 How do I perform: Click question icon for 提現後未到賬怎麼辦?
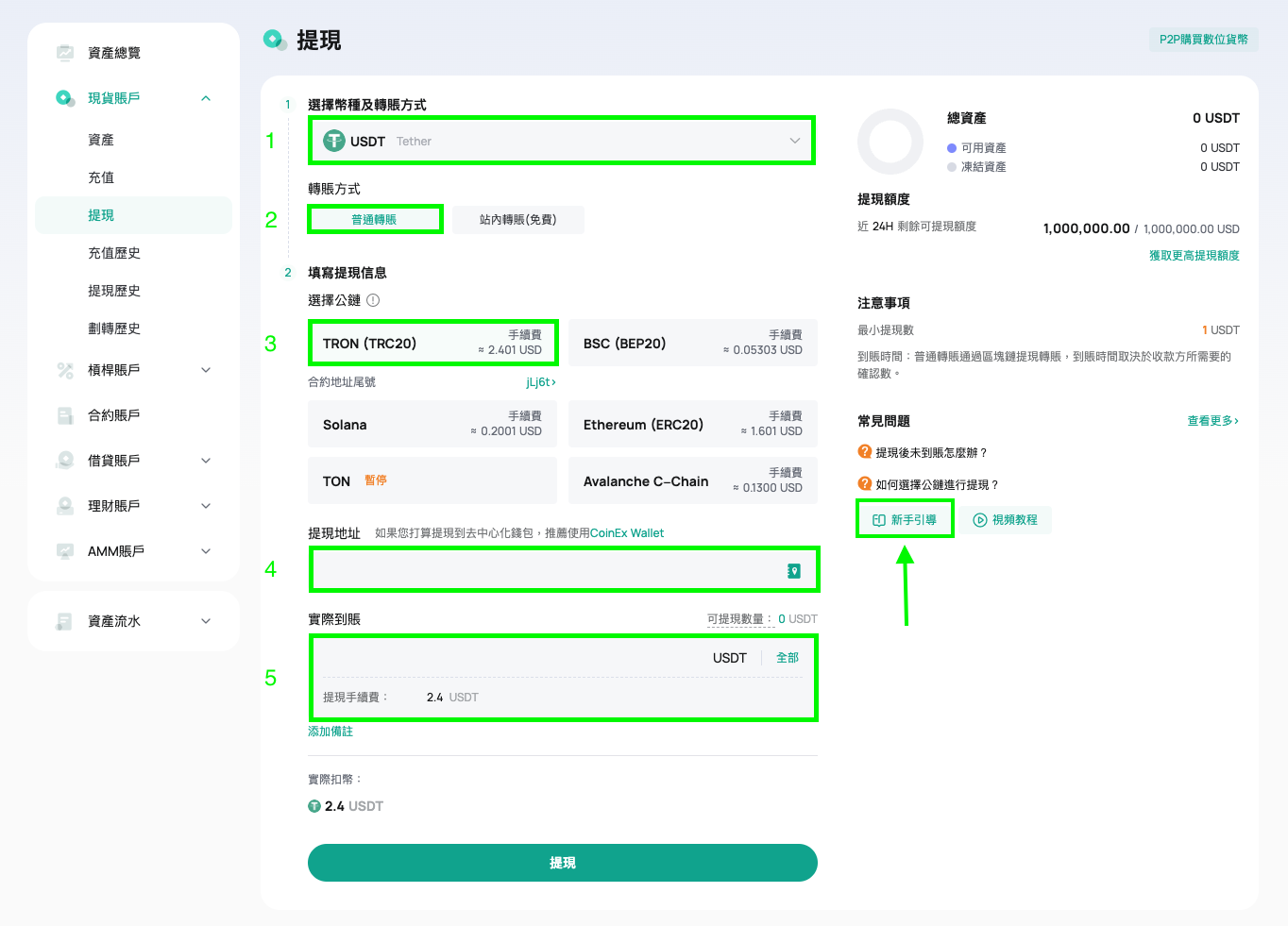[x=864, y=452]
